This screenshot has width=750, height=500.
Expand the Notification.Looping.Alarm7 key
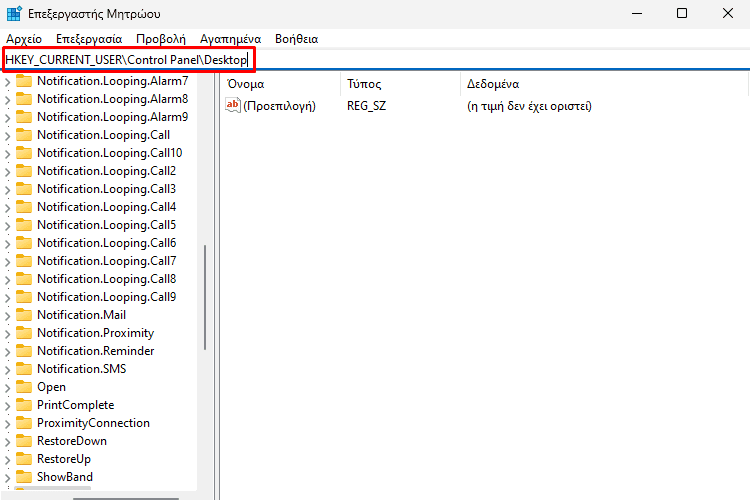click(x=7, y=82)
